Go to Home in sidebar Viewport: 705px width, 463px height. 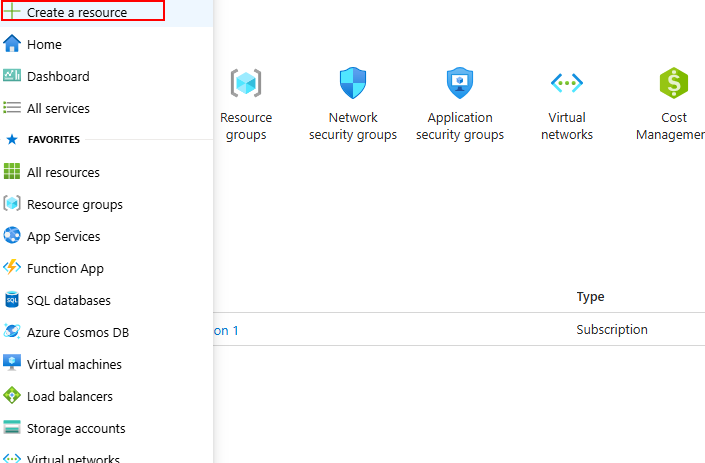tap(44, 45)
